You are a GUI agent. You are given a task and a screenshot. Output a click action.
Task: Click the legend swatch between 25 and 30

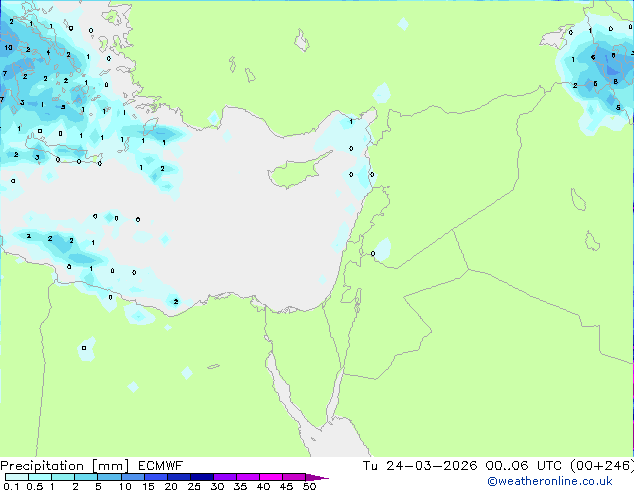click(x=202, y=477)
